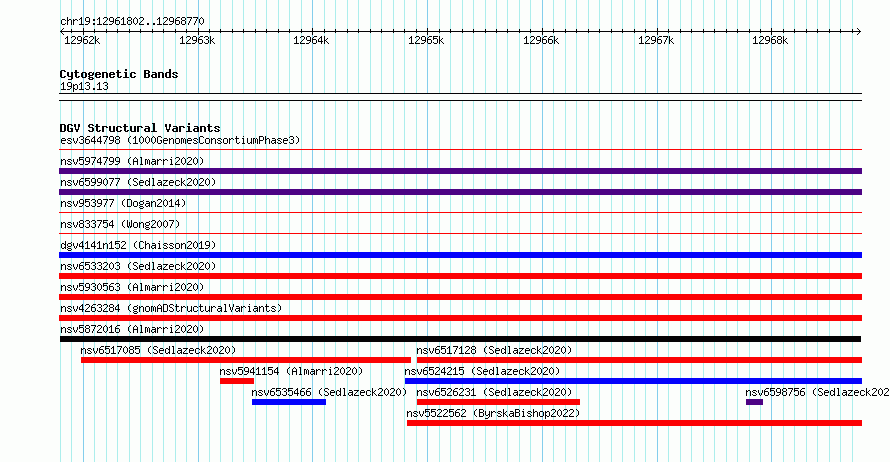Select the nsv4263284 red variant bar

coord(460,318)
